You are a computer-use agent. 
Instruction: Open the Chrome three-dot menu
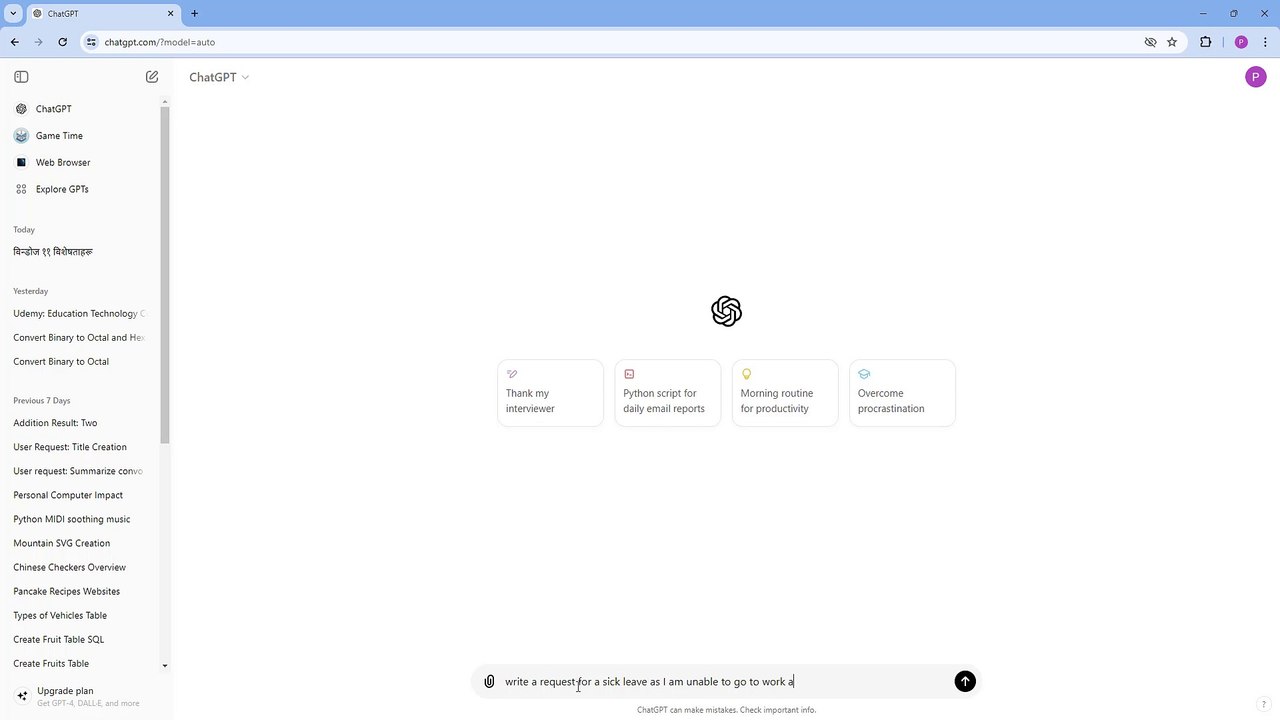[1264, 42]
